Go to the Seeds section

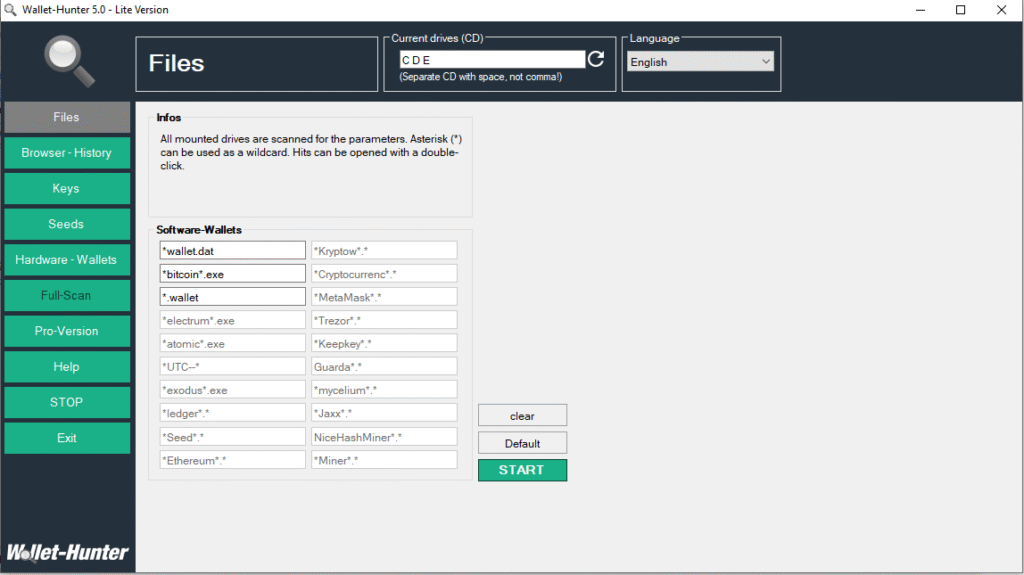(x=67, y=224)
